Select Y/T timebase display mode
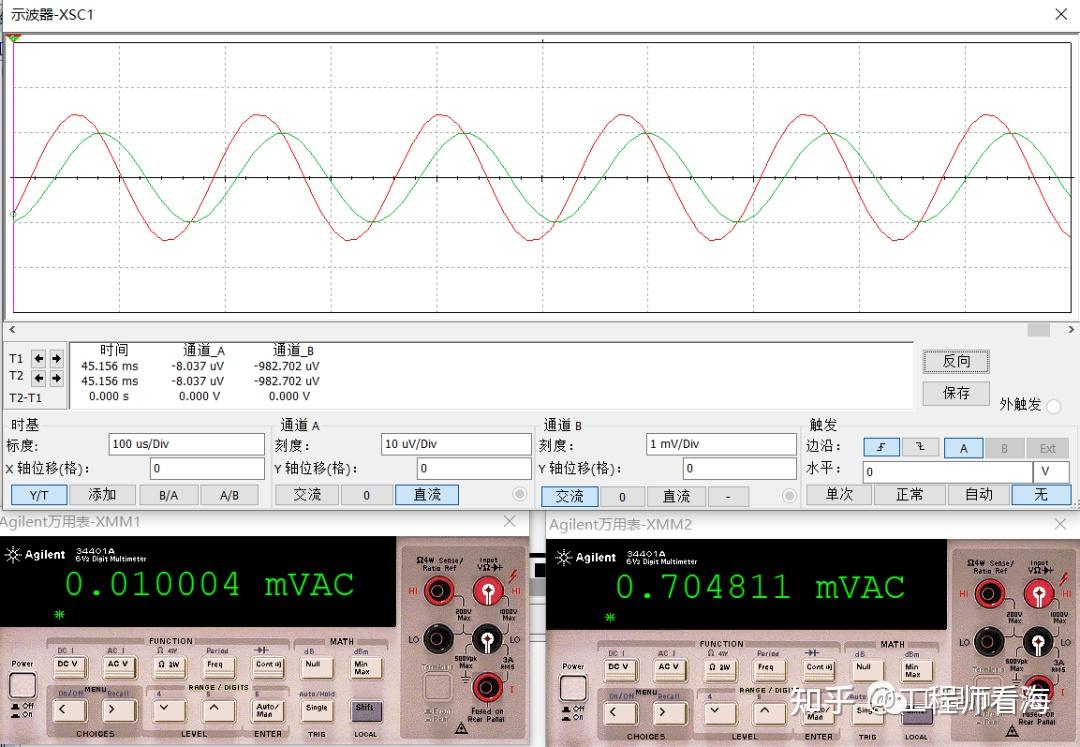The height and width of the screenshot is (747, 1080). [39, 494]
